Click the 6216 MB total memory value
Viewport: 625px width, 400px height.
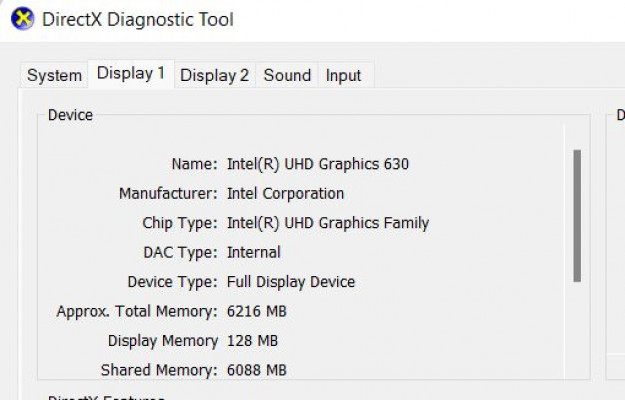(x=257, y=311)
